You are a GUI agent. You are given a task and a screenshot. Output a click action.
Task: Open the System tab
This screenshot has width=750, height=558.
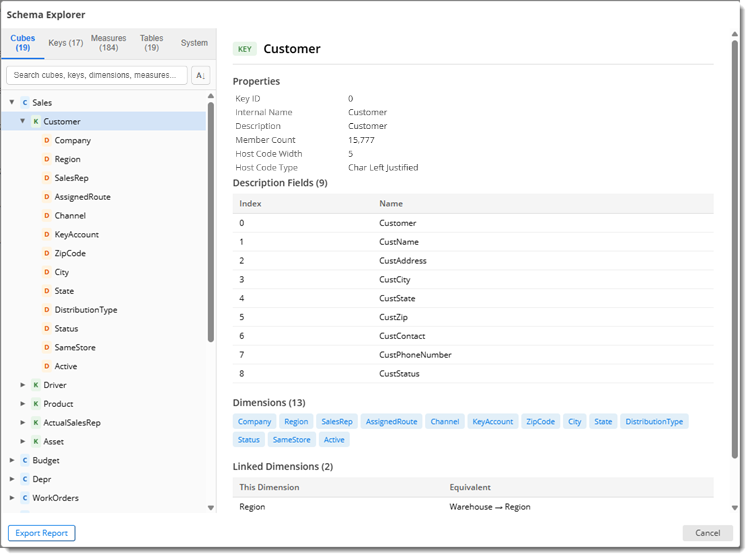(x=194, y=43)
